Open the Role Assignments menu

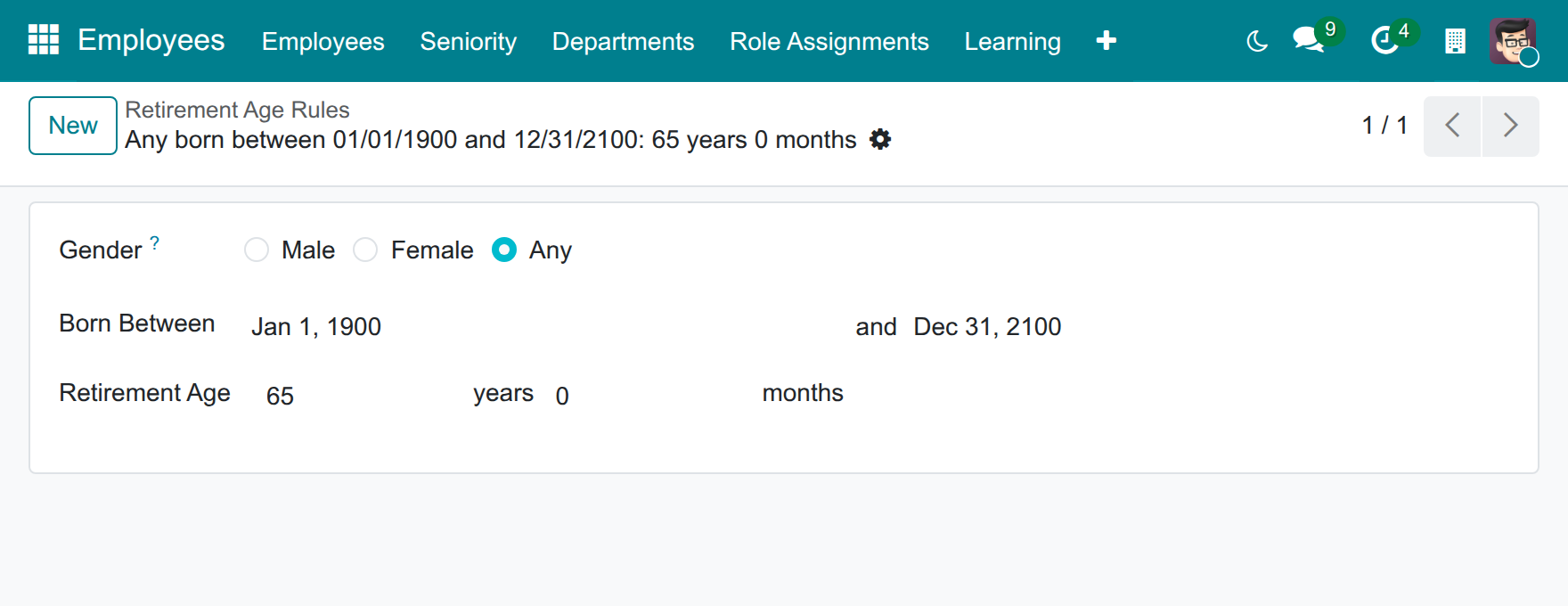point(829,41)
